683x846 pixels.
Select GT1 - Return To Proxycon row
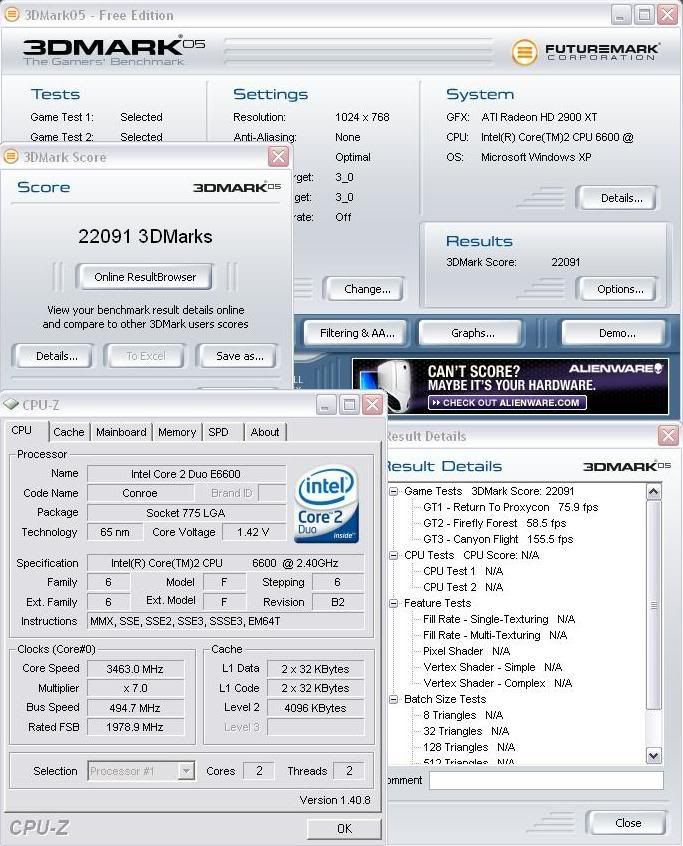click(x=510, y=507)
